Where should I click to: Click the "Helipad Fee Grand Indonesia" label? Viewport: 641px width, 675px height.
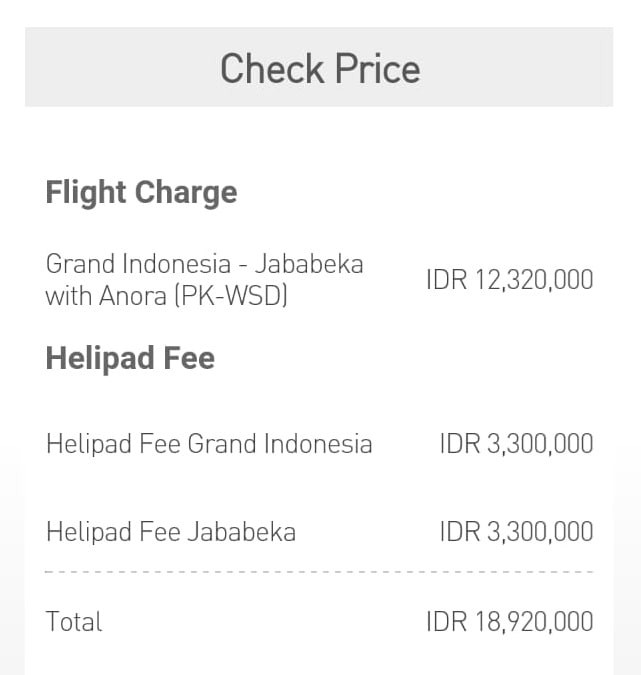209,444
